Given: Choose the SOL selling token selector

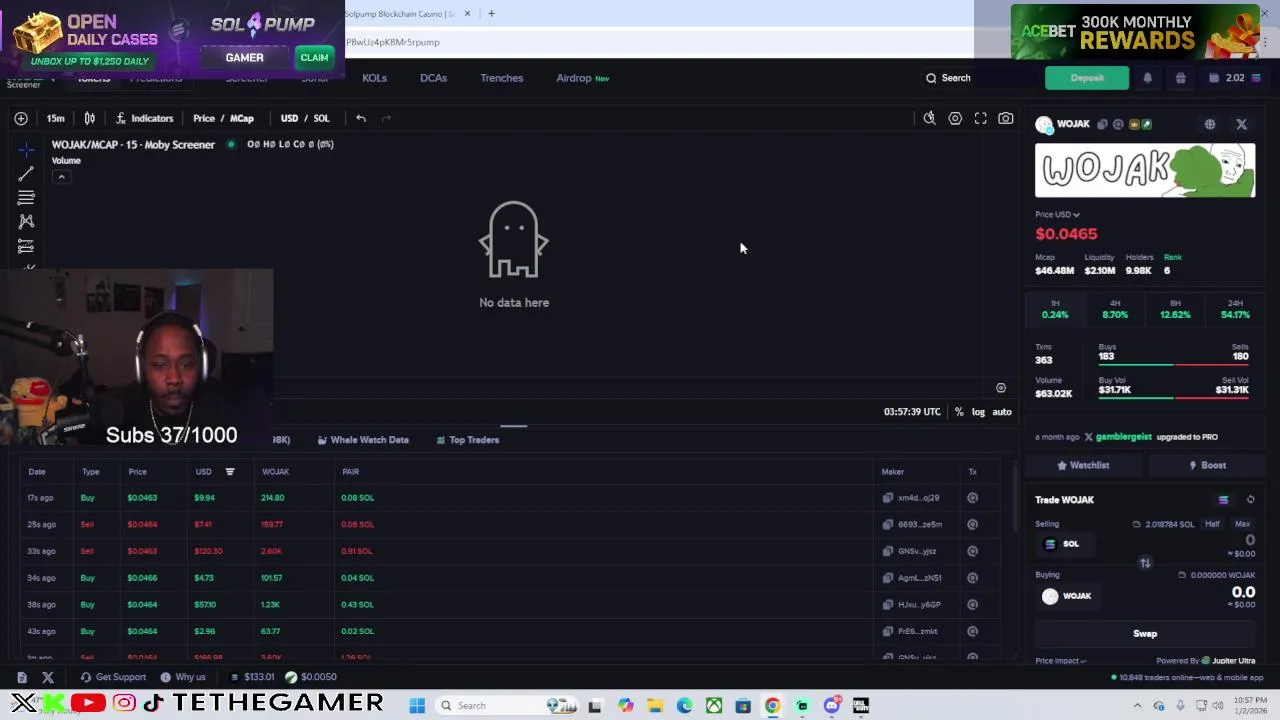Looking at the screenshot, I should [1062, 544].
